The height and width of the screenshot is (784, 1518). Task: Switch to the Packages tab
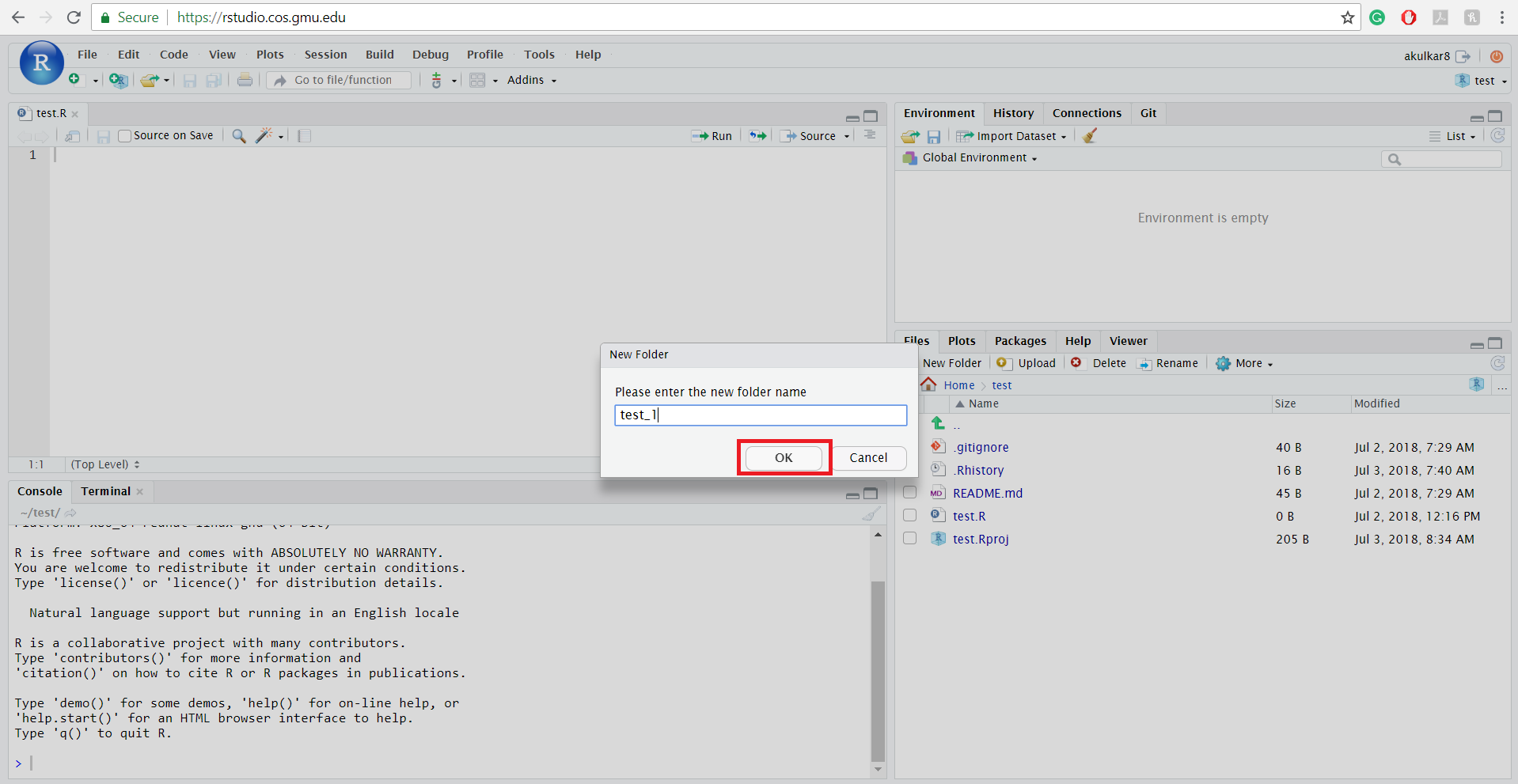coord(1020,341)
